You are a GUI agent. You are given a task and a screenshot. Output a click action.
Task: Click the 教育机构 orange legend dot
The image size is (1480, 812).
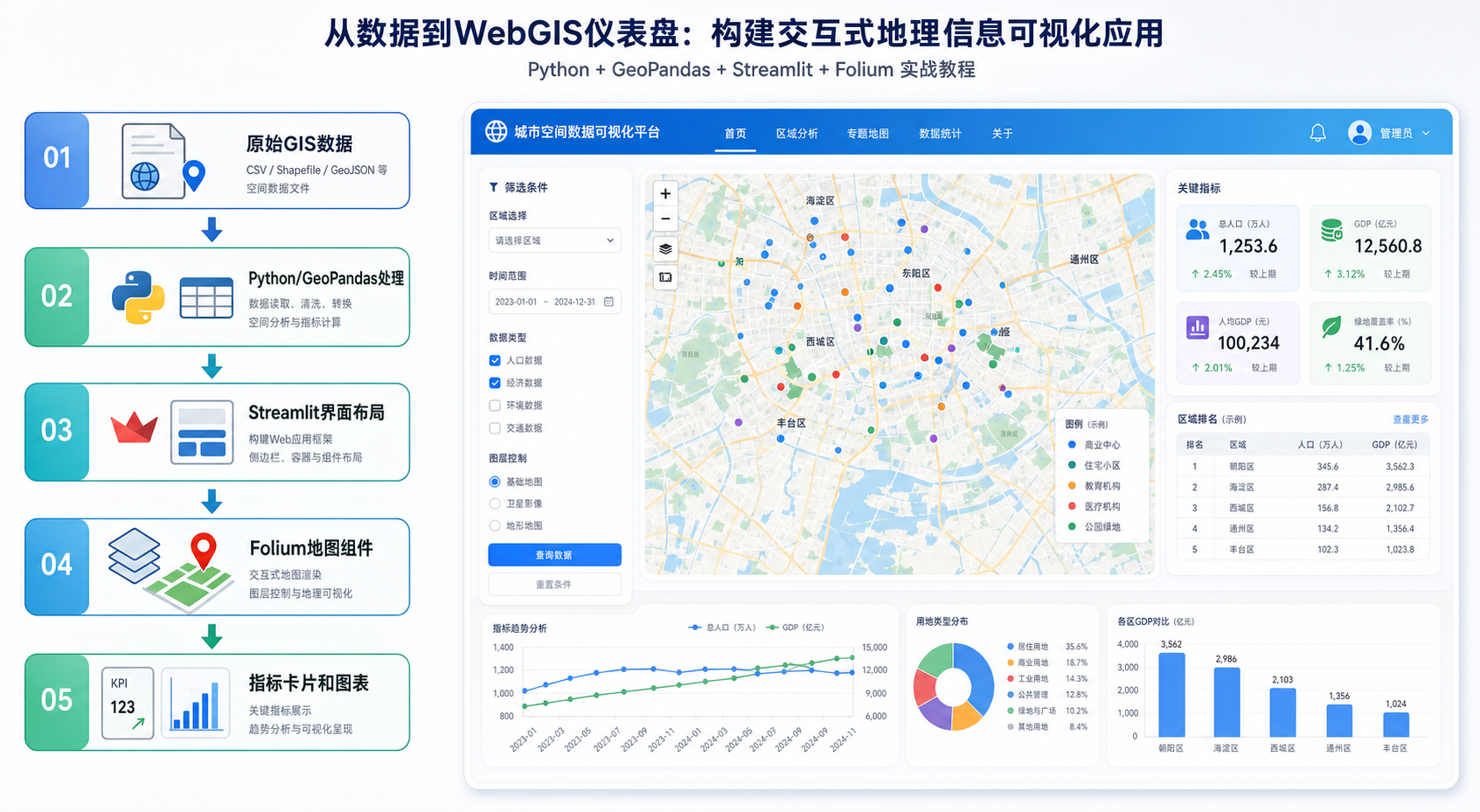tap(1072, 486)
